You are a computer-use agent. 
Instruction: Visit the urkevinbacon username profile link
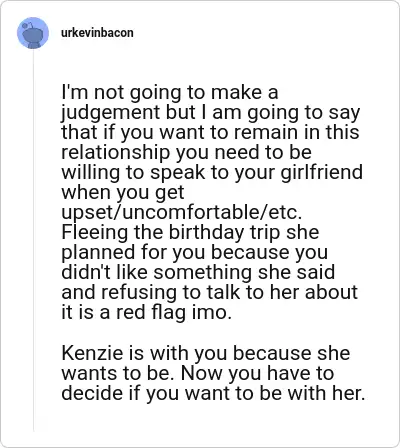pos(97,33)
